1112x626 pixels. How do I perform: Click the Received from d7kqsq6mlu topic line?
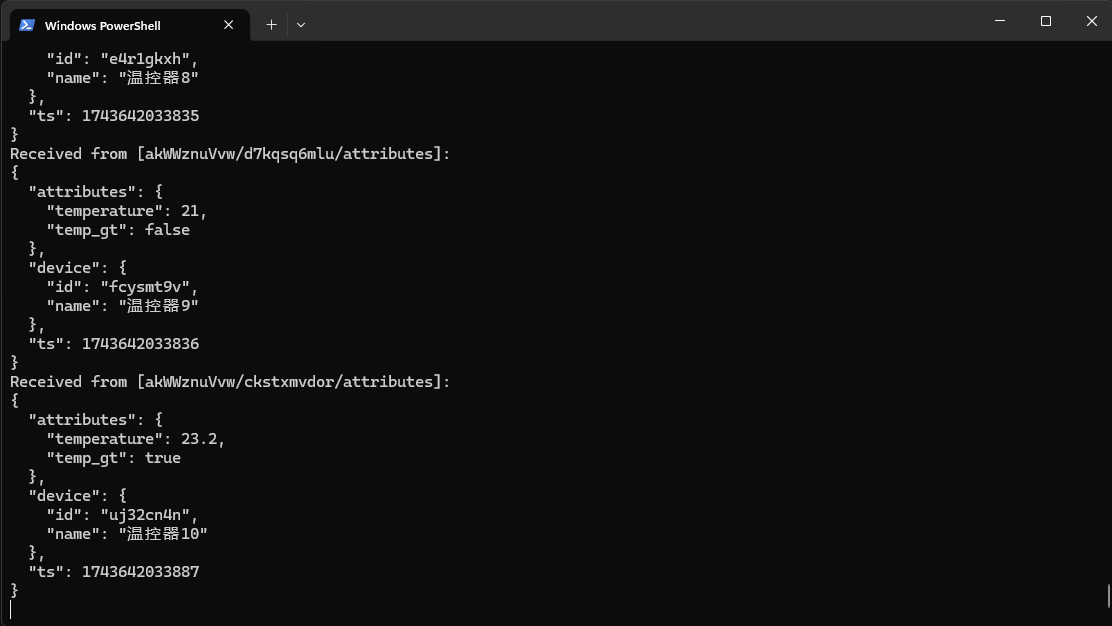230,154
